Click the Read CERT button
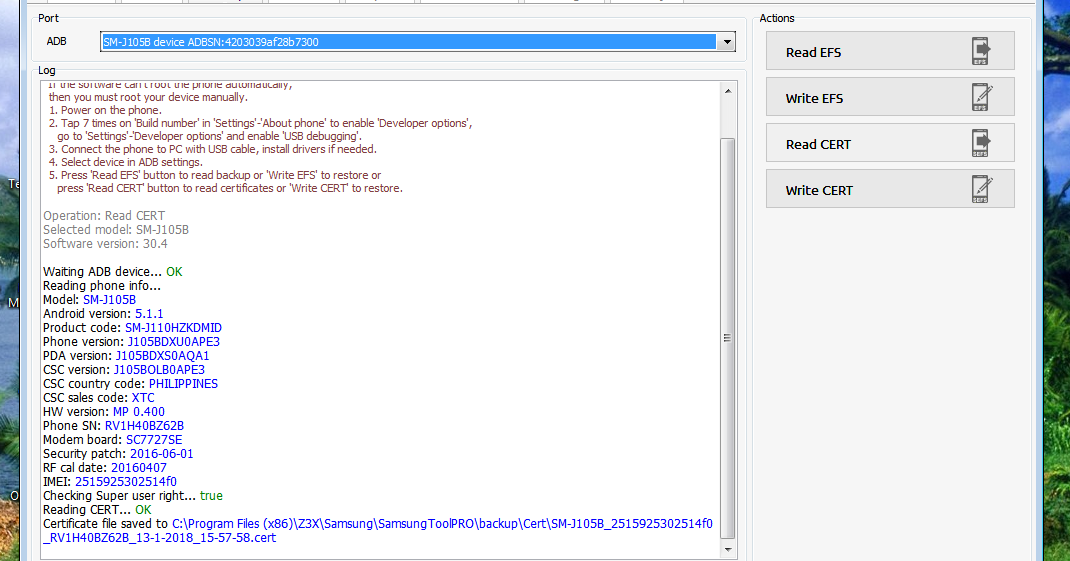 [890, 143]
